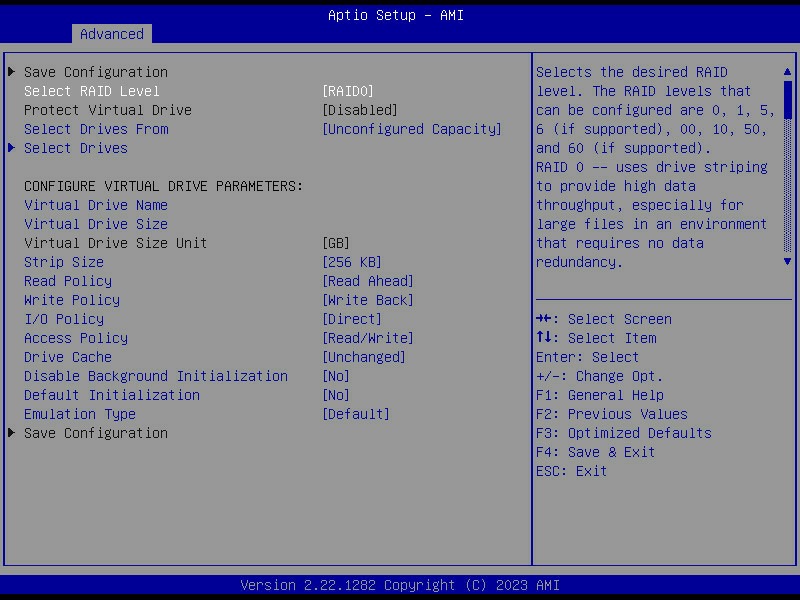Click help panel scroll down arrow
Viewport: 800px width, 600px height.
787,261
